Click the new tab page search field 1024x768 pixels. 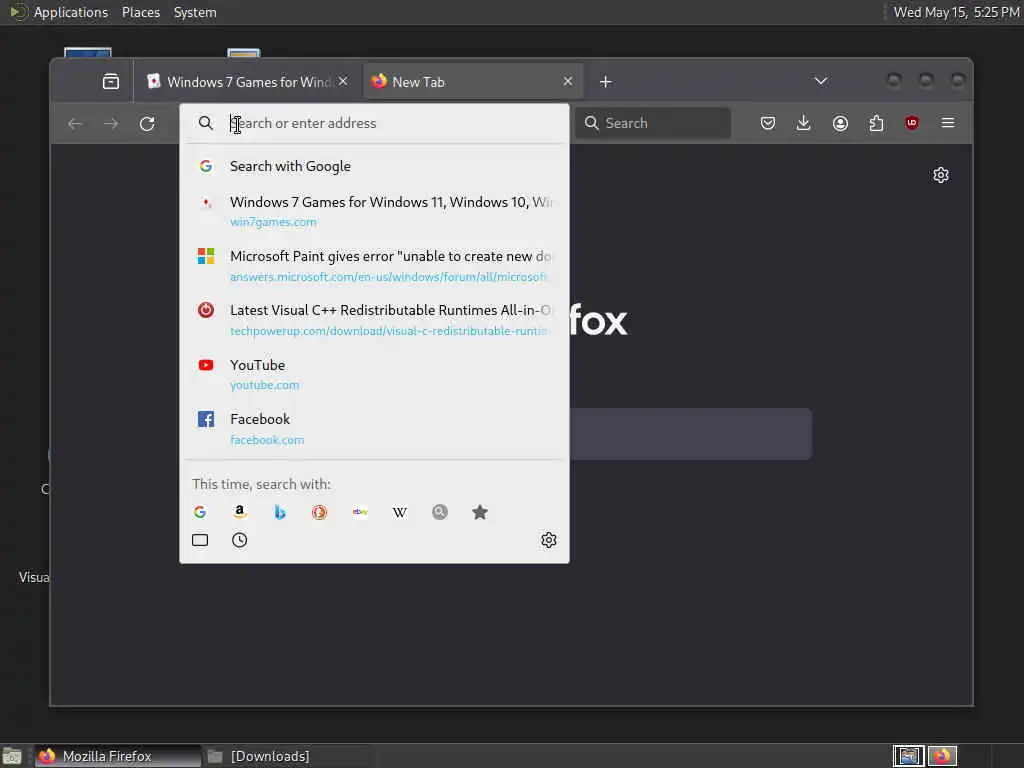tap(690, 434)
